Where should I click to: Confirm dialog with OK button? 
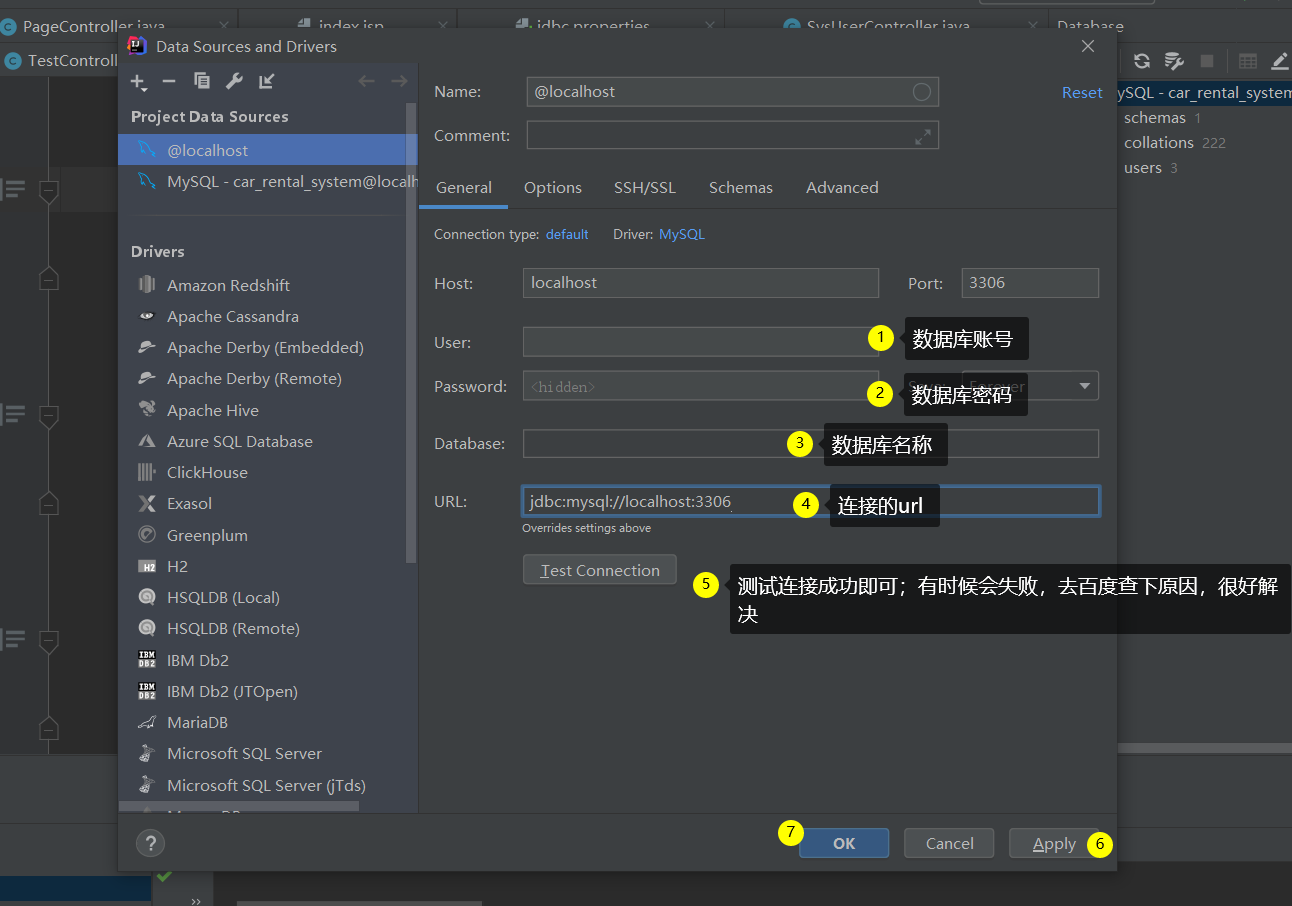[844, 843]
